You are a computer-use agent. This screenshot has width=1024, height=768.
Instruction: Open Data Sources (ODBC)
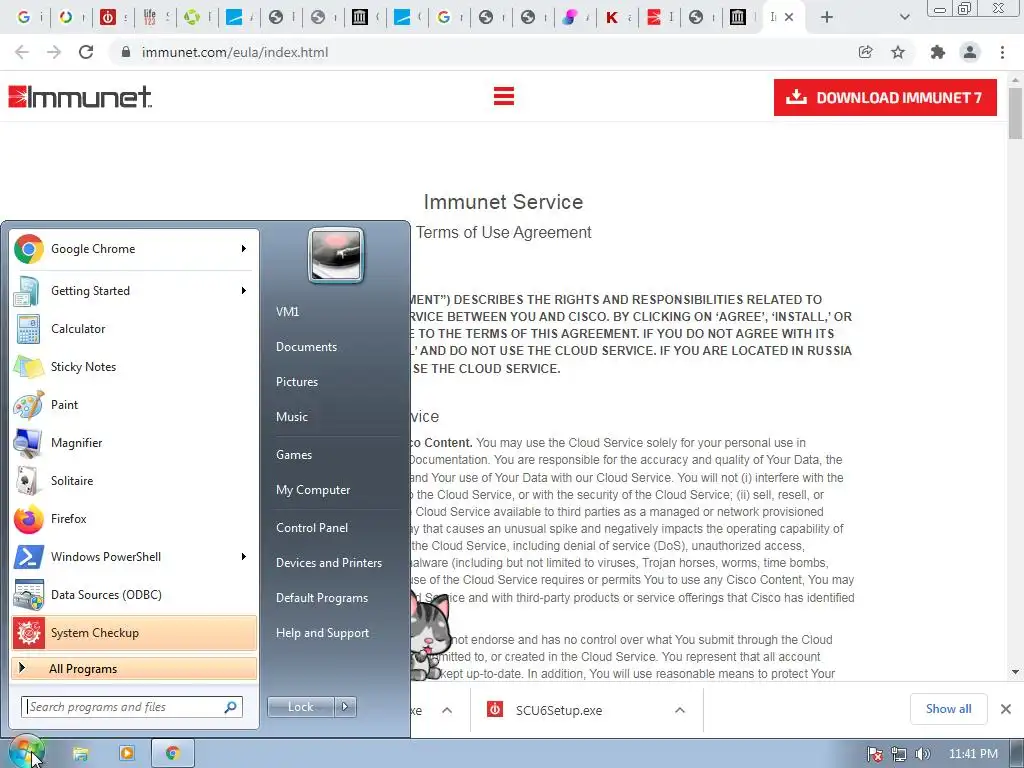134,594
